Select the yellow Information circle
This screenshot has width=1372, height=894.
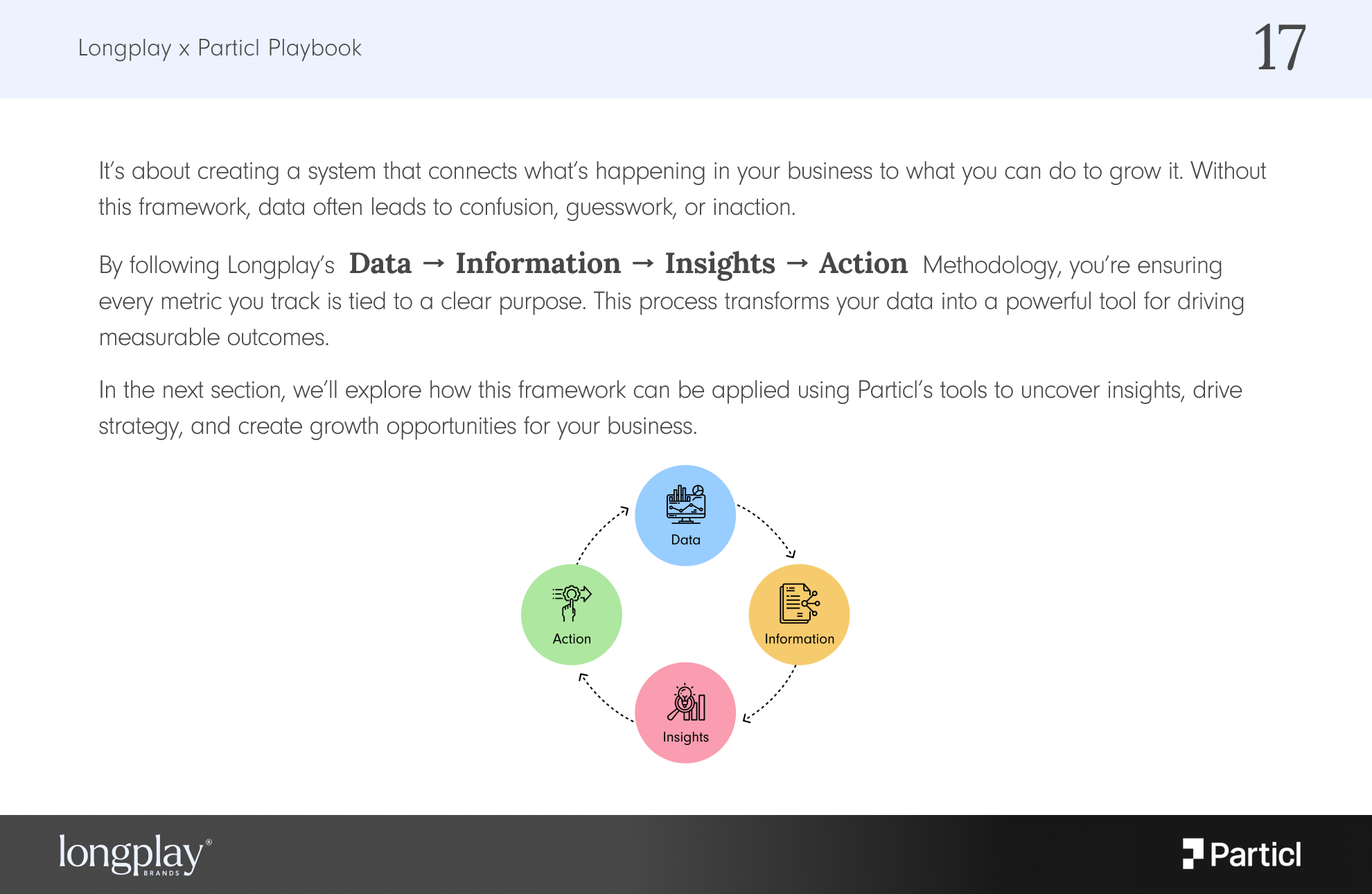(799, 615)
